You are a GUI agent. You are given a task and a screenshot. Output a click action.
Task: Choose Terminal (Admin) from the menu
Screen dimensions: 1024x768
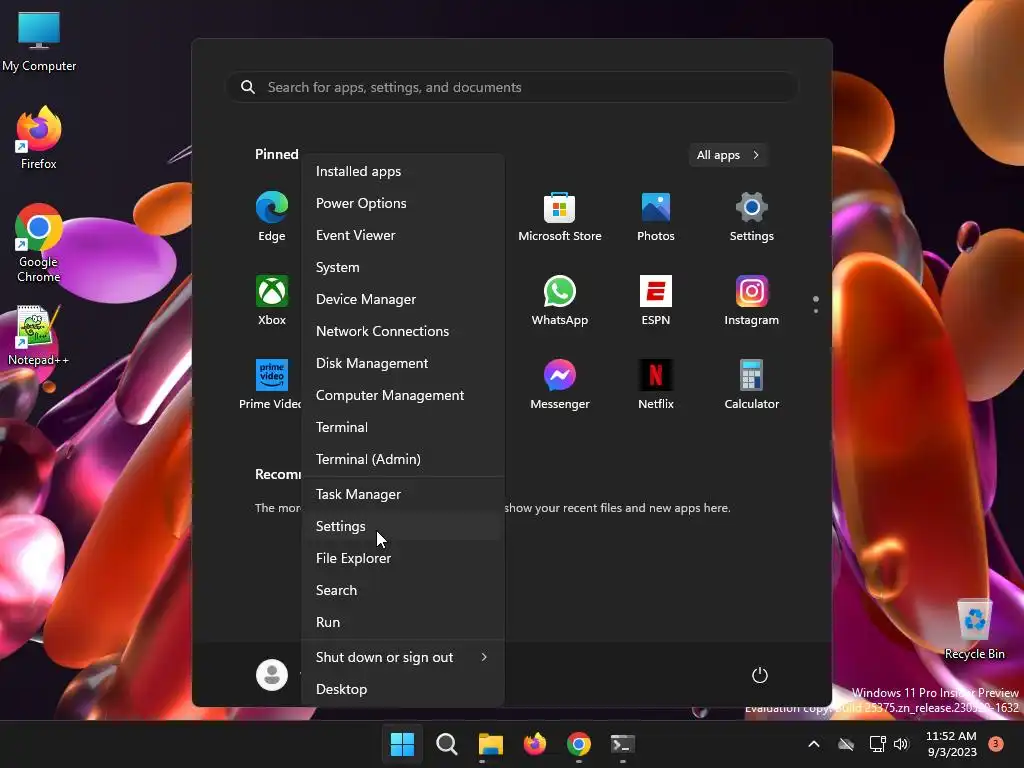click(402, 459)
